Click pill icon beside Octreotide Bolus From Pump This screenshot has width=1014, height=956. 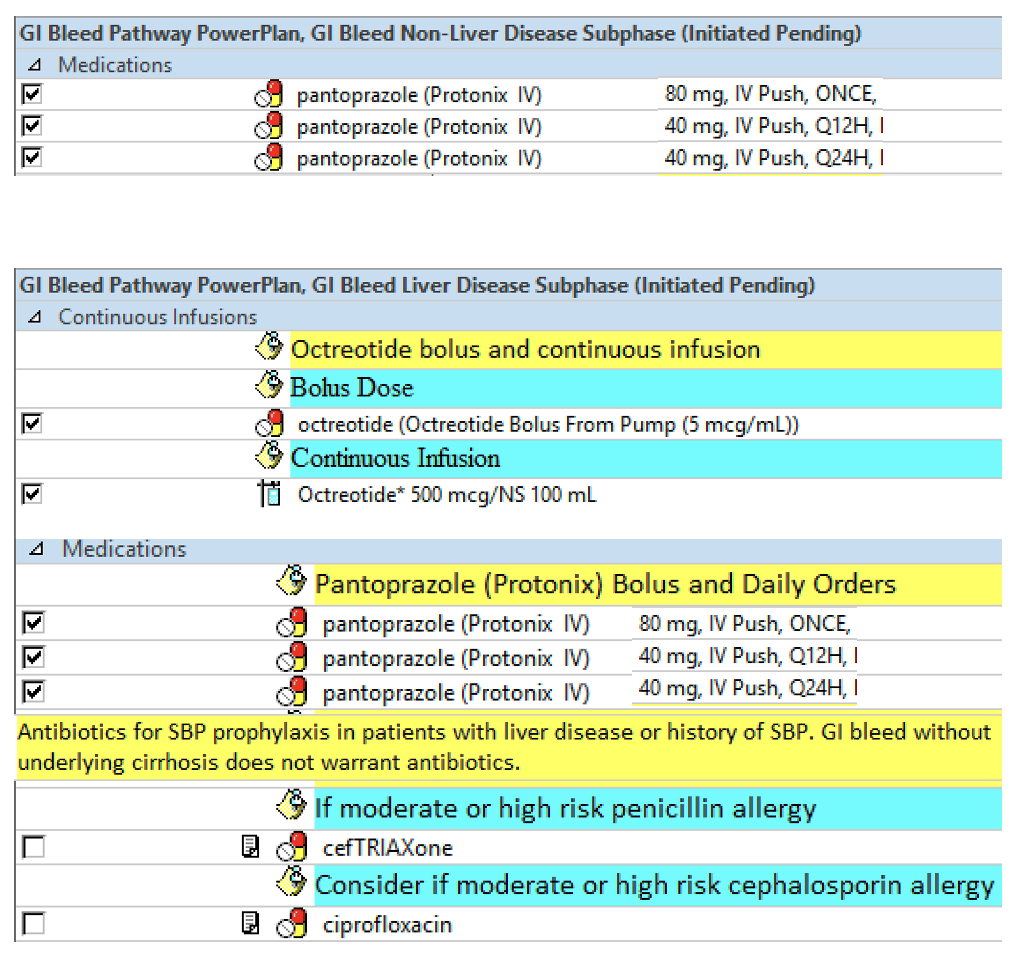tap(269, 424)
